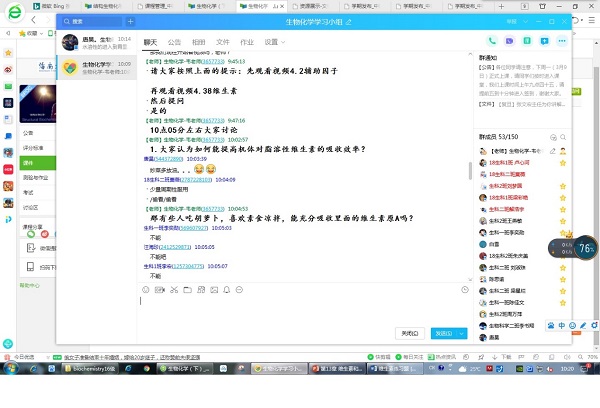Viewport: 600px width, 408px height.
Task: Expand the 设置 dropdown menu
Action: click(273, 42)
